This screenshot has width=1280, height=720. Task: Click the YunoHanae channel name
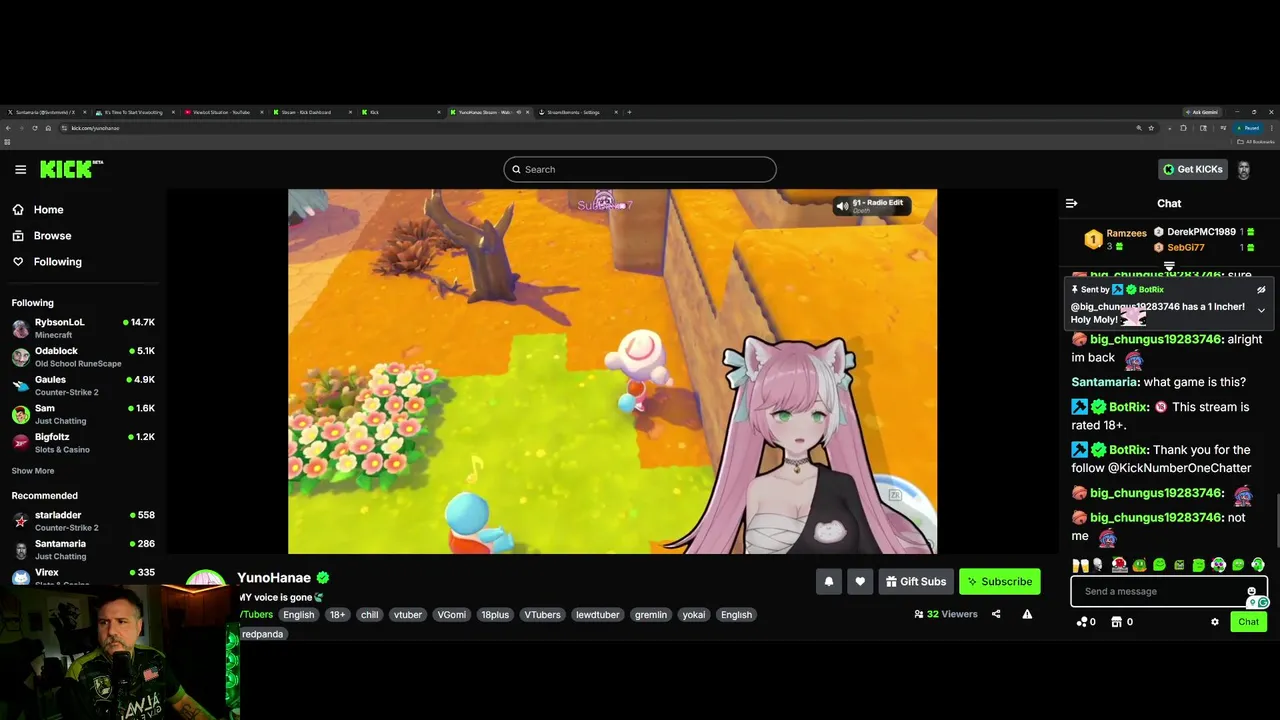coord(274,578)
